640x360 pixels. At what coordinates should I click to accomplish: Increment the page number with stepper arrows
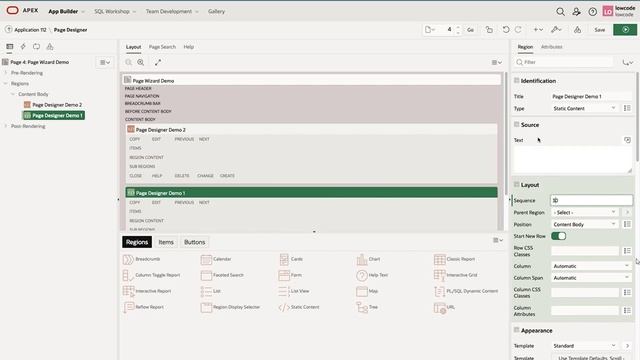(458, 27)
